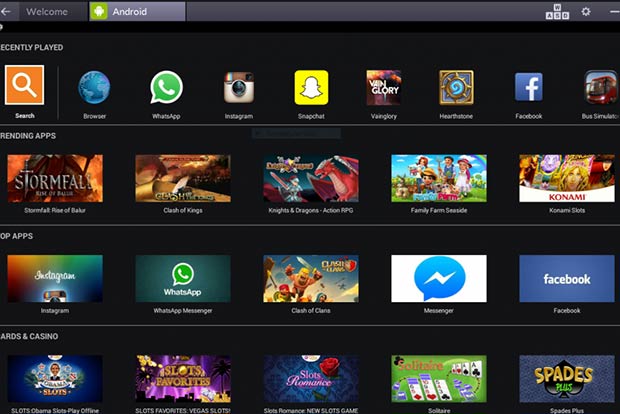Open the WASD keyboard mapping icon

[557, 12]
